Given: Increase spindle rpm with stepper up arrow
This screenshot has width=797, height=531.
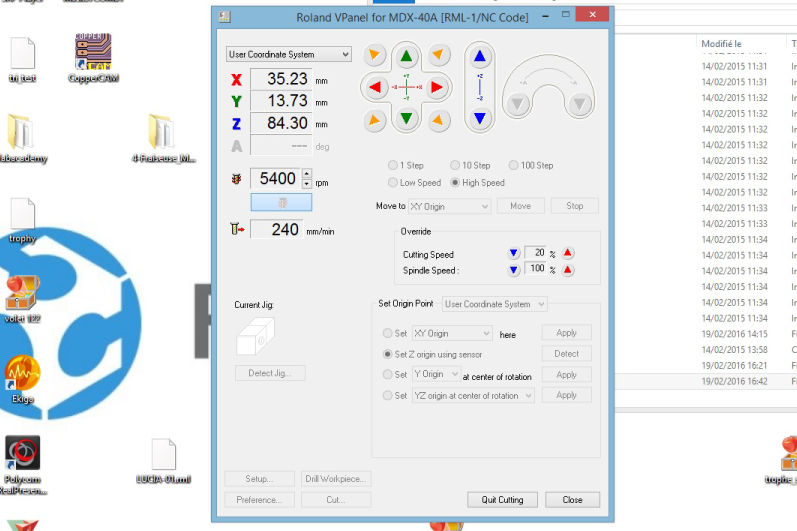Looking at the screenshot, I should click(307, 173).
